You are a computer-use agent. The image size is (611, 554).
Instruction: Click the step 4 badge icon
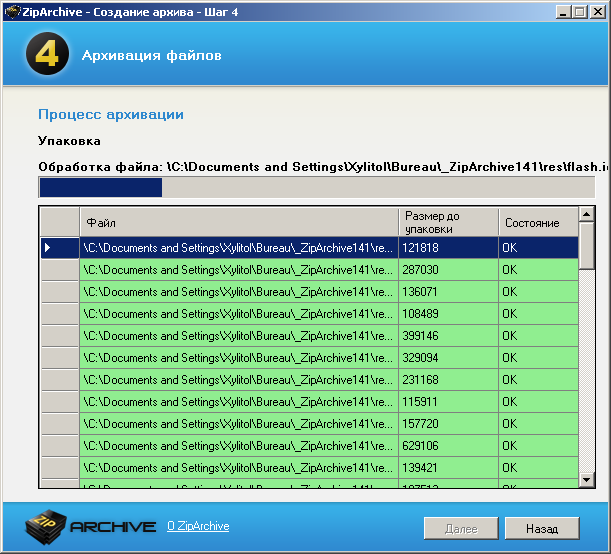point(48,54)
